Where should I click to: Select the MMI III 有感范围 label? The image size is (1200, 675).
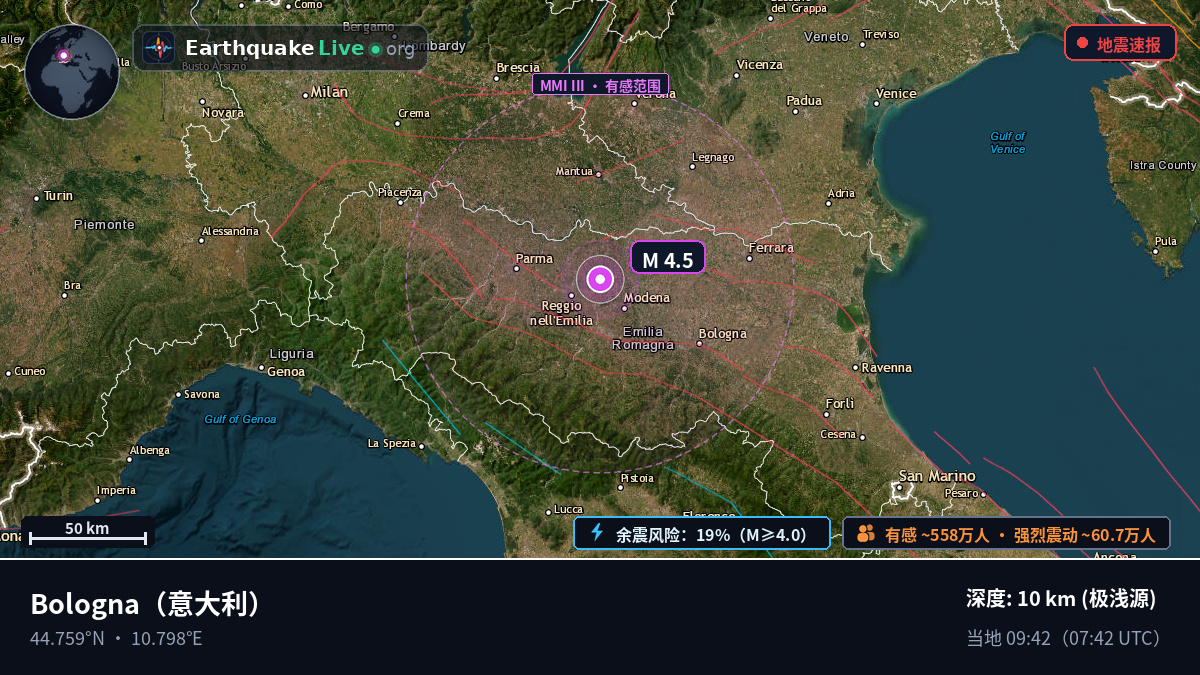600,85
